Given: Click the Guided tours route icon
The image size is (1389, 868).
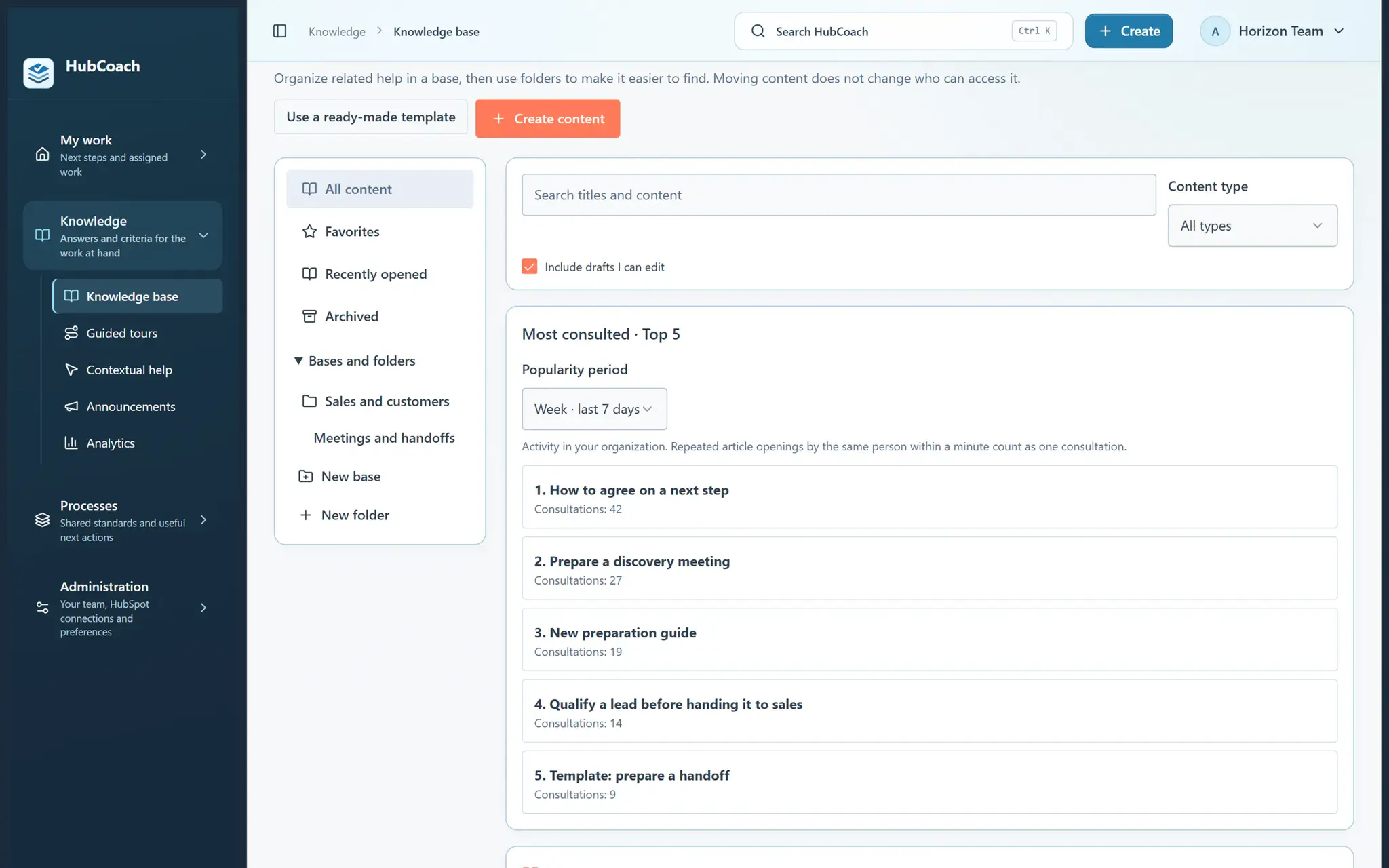Looking at the screenshot, I should 71,333.
